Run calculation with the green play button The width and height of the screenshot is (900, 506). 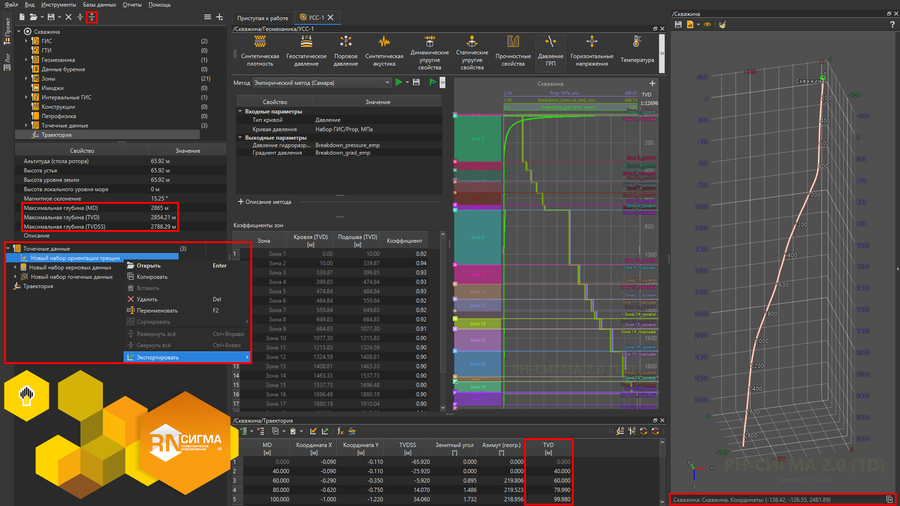[399, 82]
